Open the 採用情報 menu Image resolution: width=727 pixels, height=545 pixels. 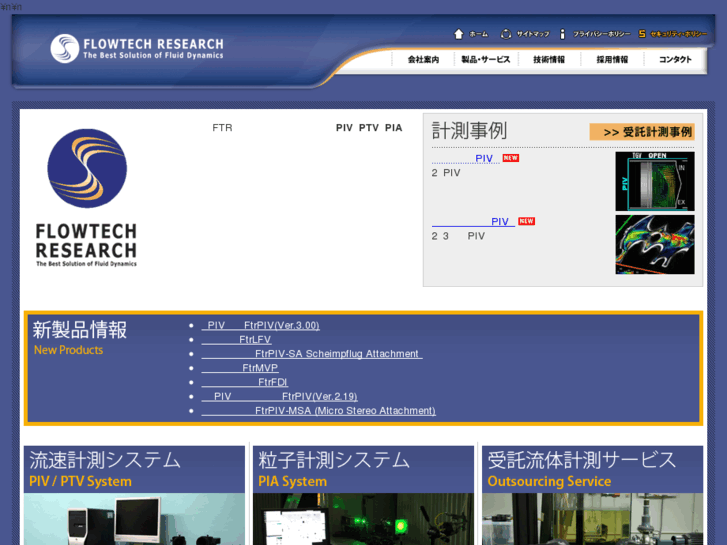(612, 60)
